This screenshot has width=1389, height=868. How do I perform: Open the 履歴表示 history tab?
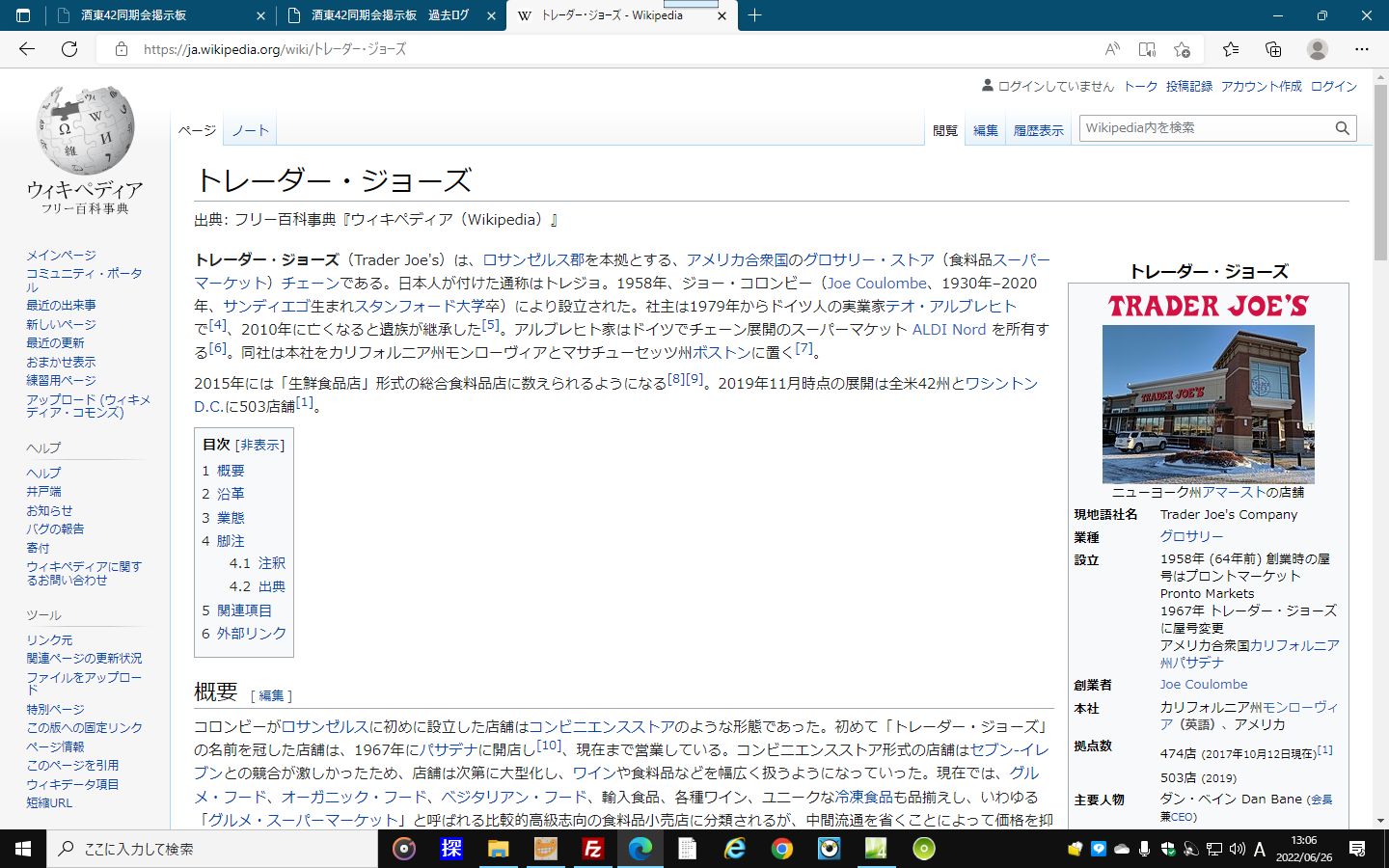[1039, 130]
